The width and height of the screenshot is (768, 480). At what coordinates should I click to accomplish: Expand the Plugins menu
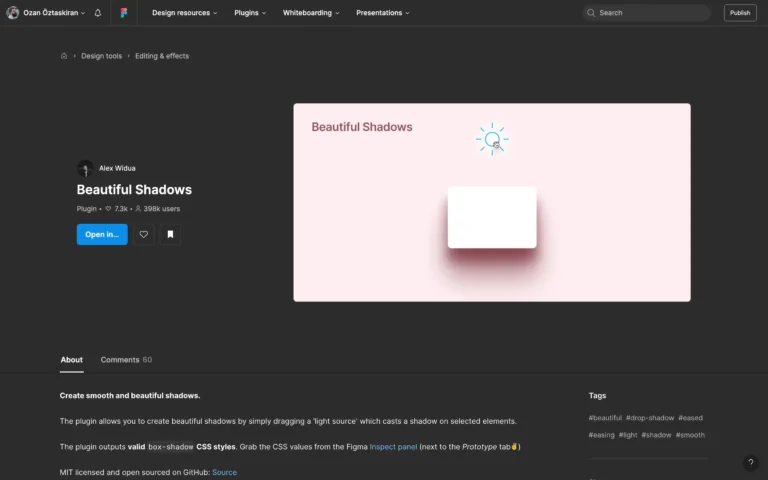point(250,13)
